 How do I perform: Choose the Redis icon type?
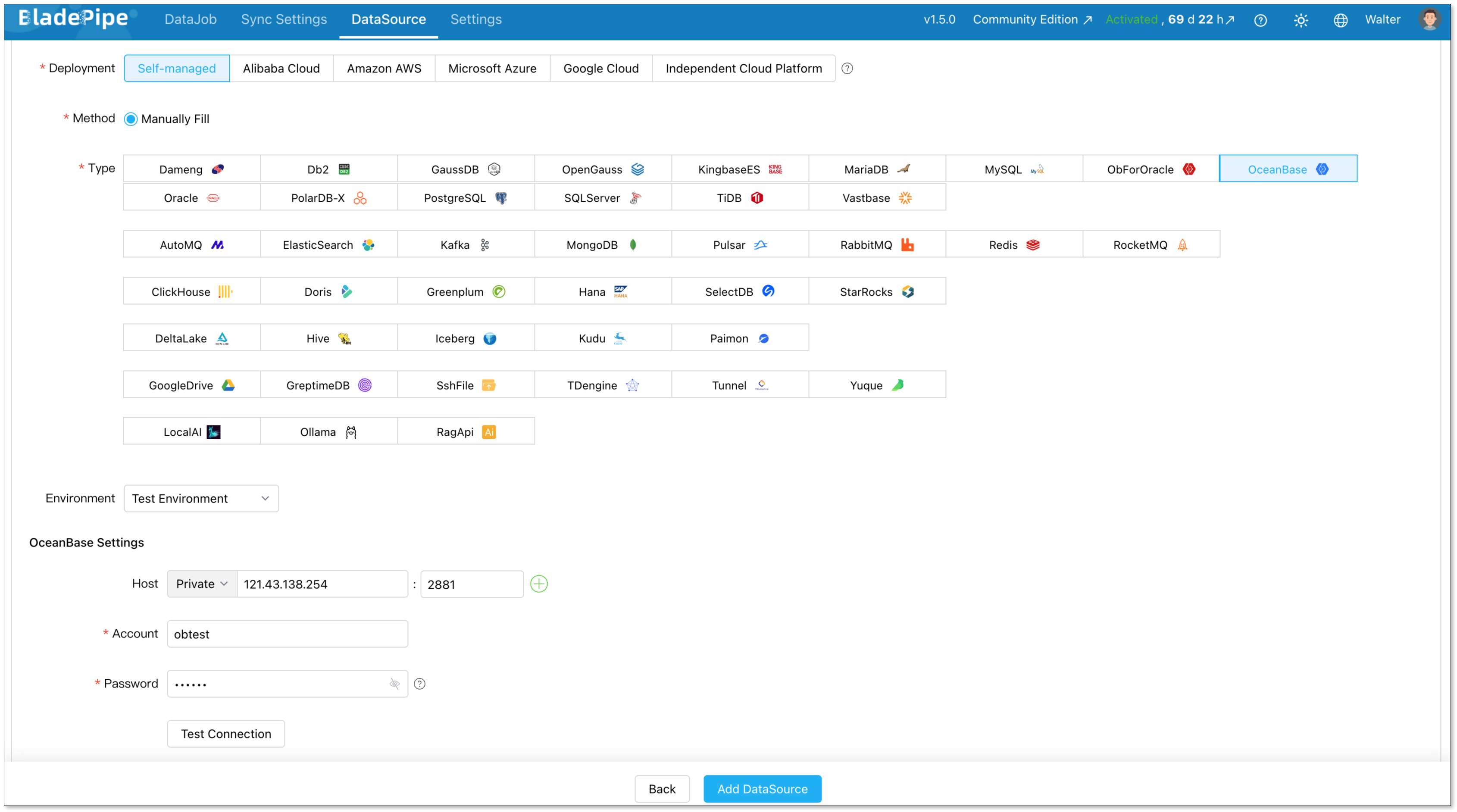click(x=1033, y=245)
